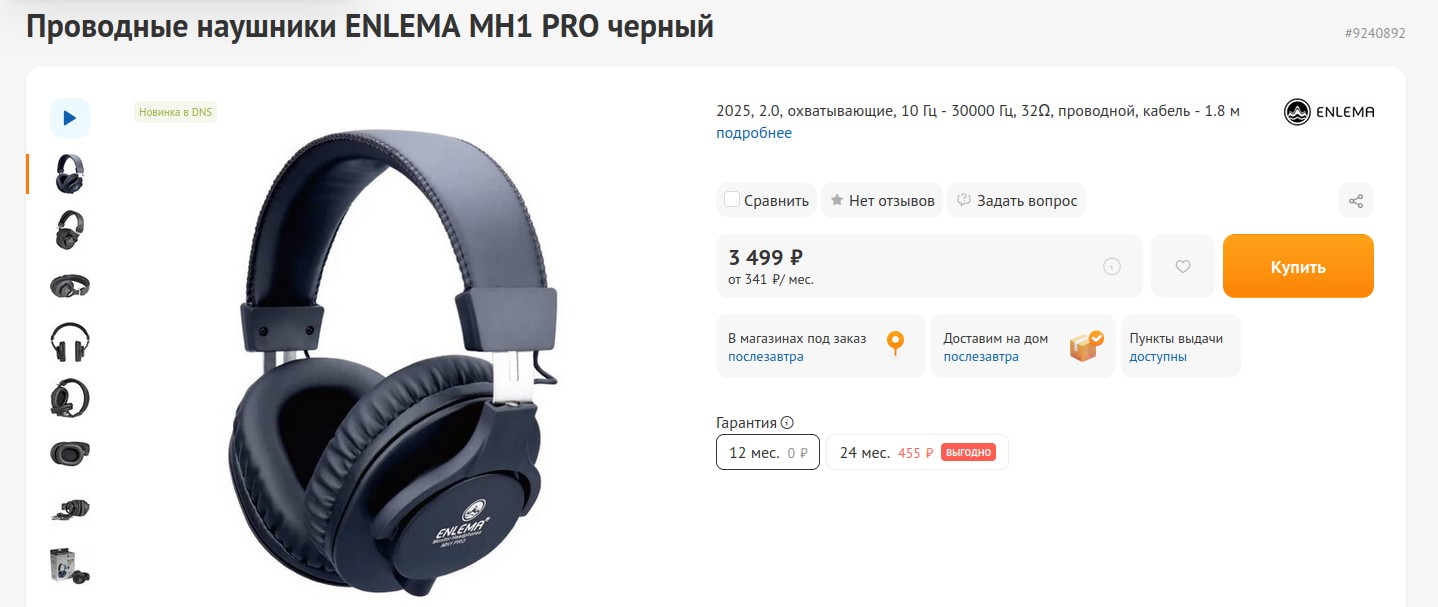The image size is (1438, 607).
Task: Click the star icon next to Нет отзывов
Action: click(837, 200)
